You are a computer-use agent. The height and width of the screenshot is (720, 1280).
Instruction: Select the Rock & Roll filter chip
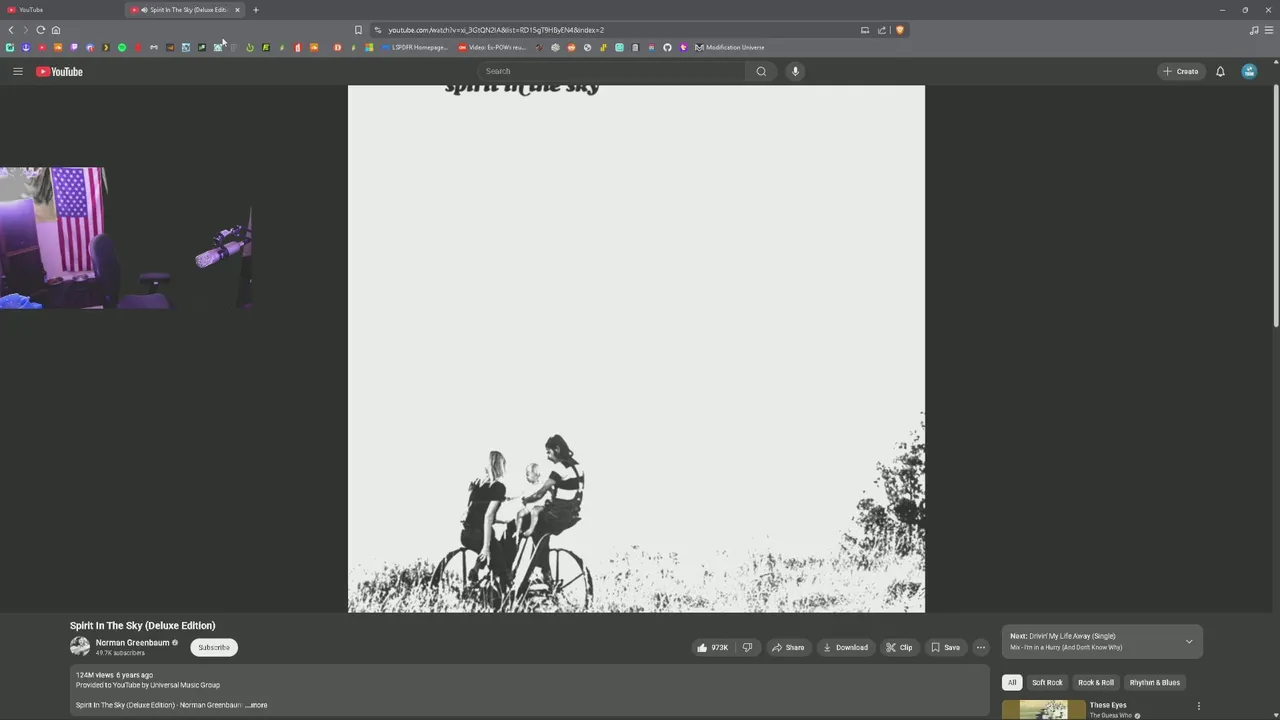point(1096,682)
